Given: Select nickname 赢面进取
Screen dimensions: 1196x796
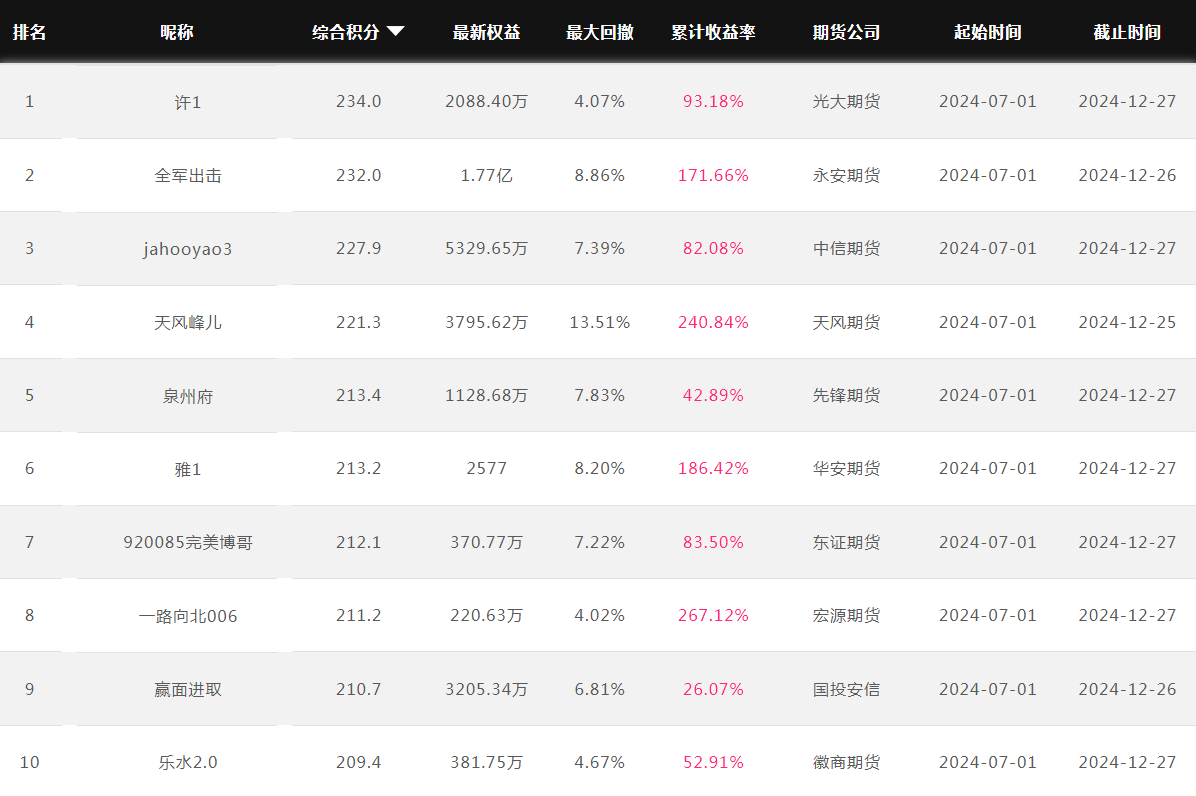Looking at the screenshot, I should tap(188, 689).
